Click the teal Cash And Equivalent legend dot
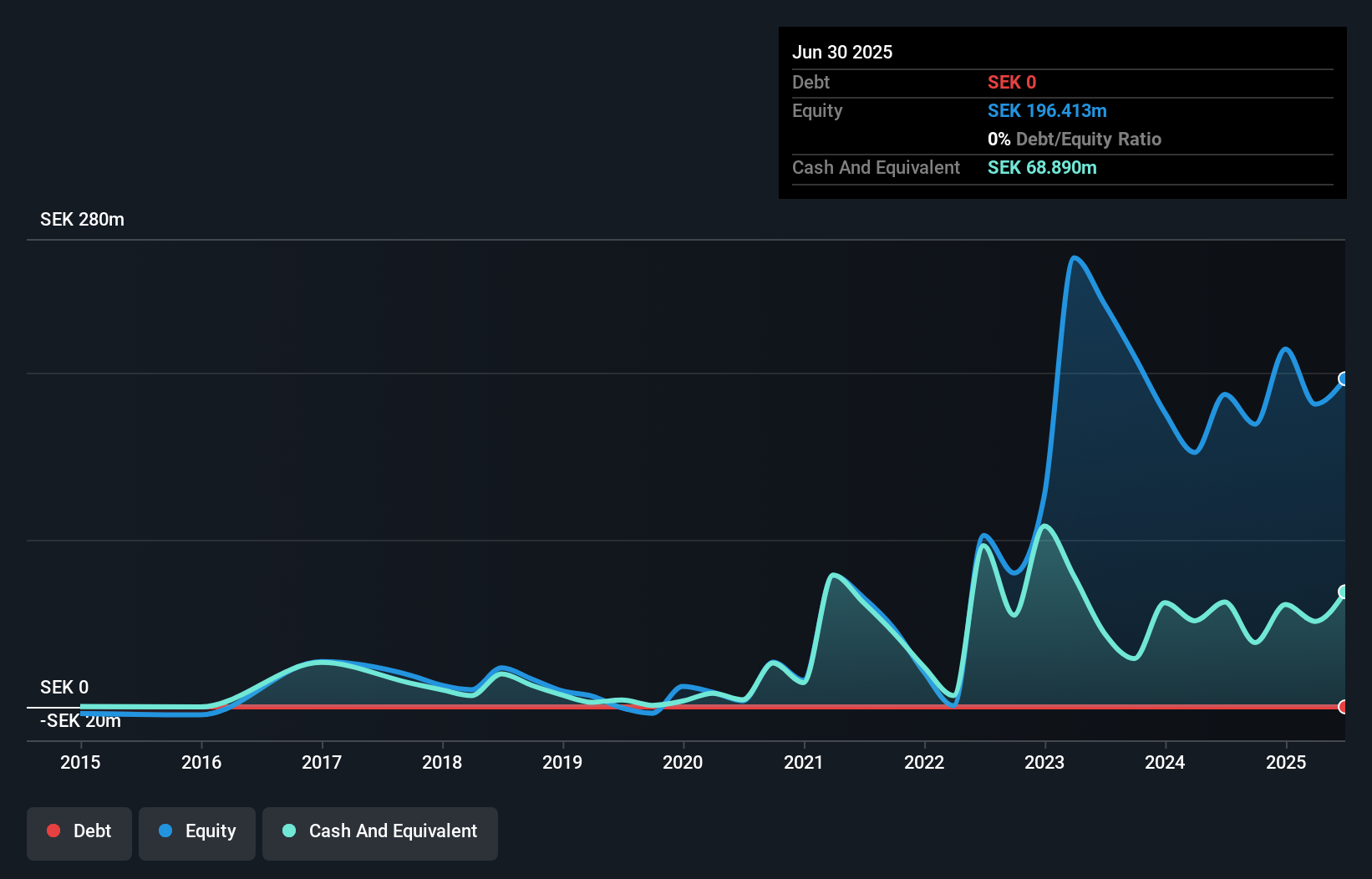This screenshot has width=1372, height=879. [x=288, y=831]
